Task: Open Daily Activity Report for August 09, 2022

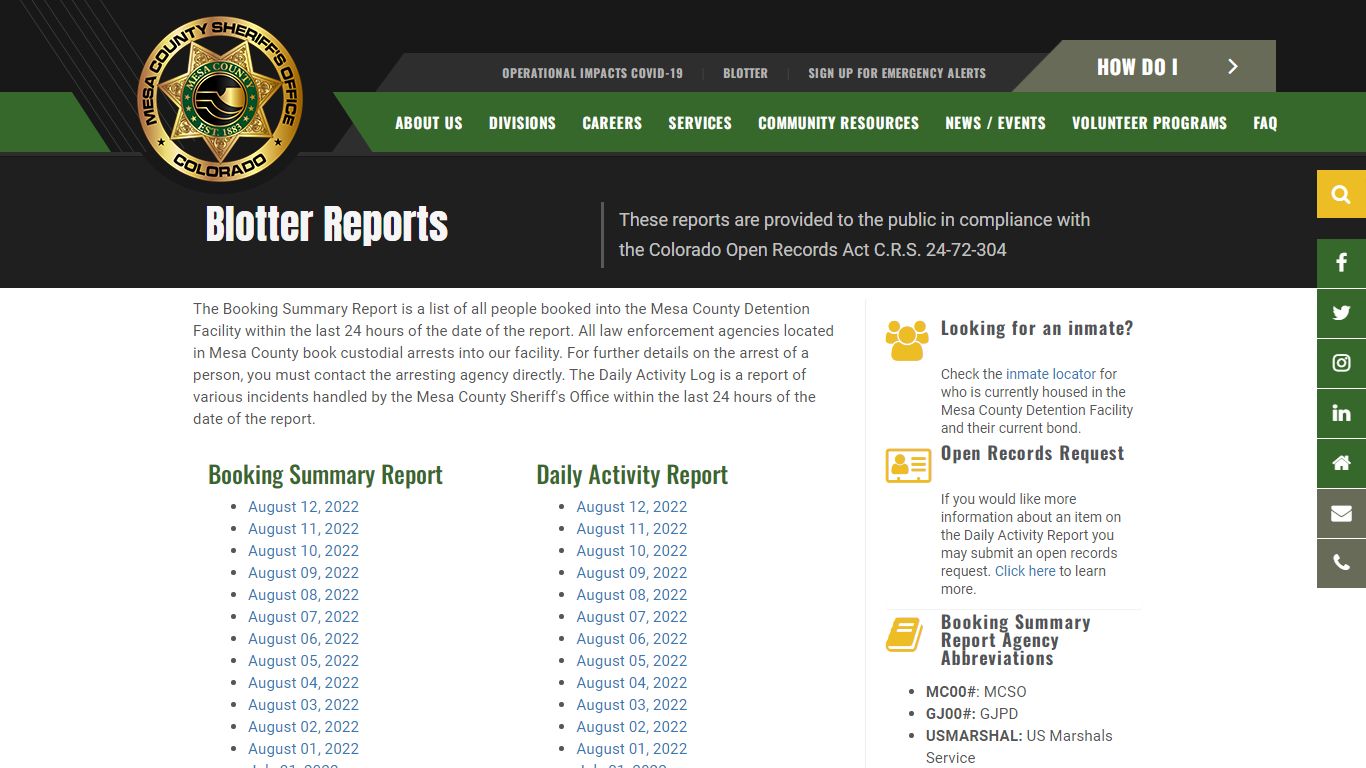Action: (x=632, y=573)
